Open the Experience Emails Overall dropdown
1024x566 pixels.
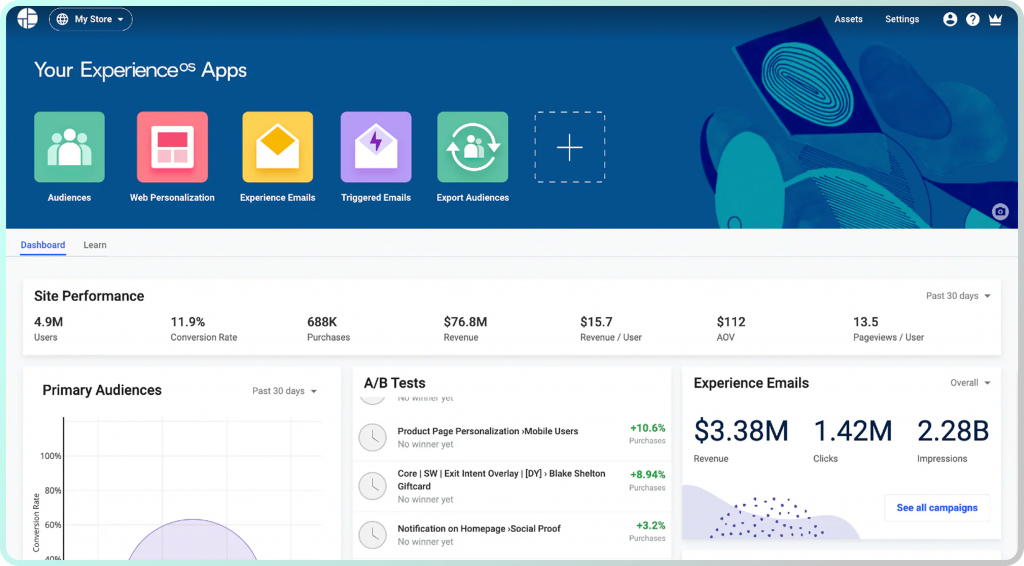(970, 383)
